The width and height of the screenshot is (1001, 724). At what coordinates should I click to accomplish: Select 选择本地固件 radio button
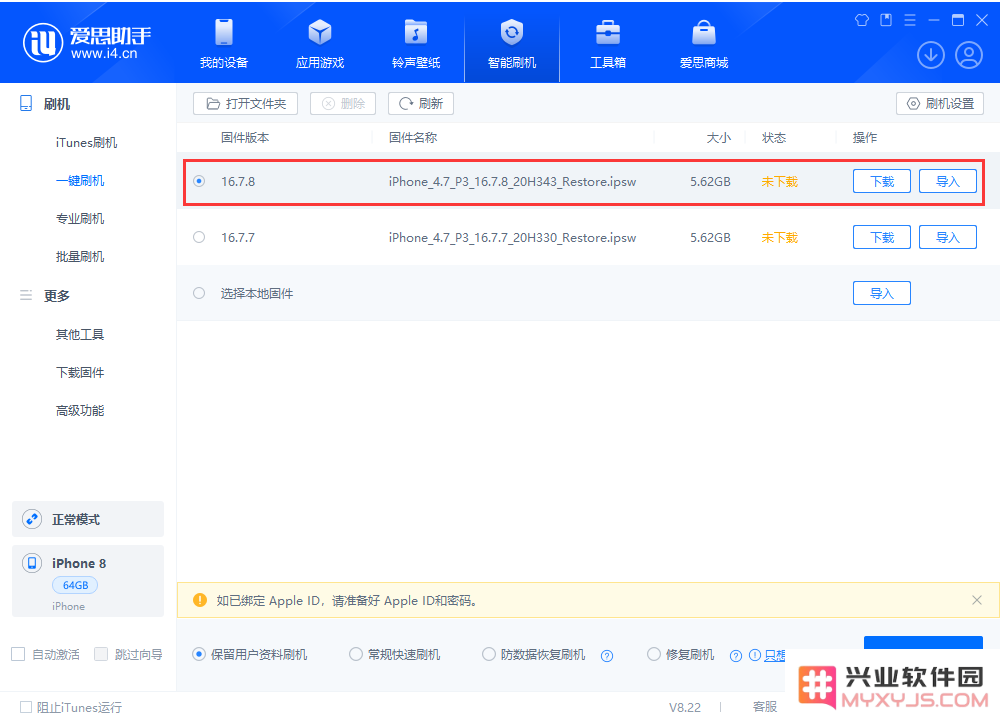click(x=199, y=293)
